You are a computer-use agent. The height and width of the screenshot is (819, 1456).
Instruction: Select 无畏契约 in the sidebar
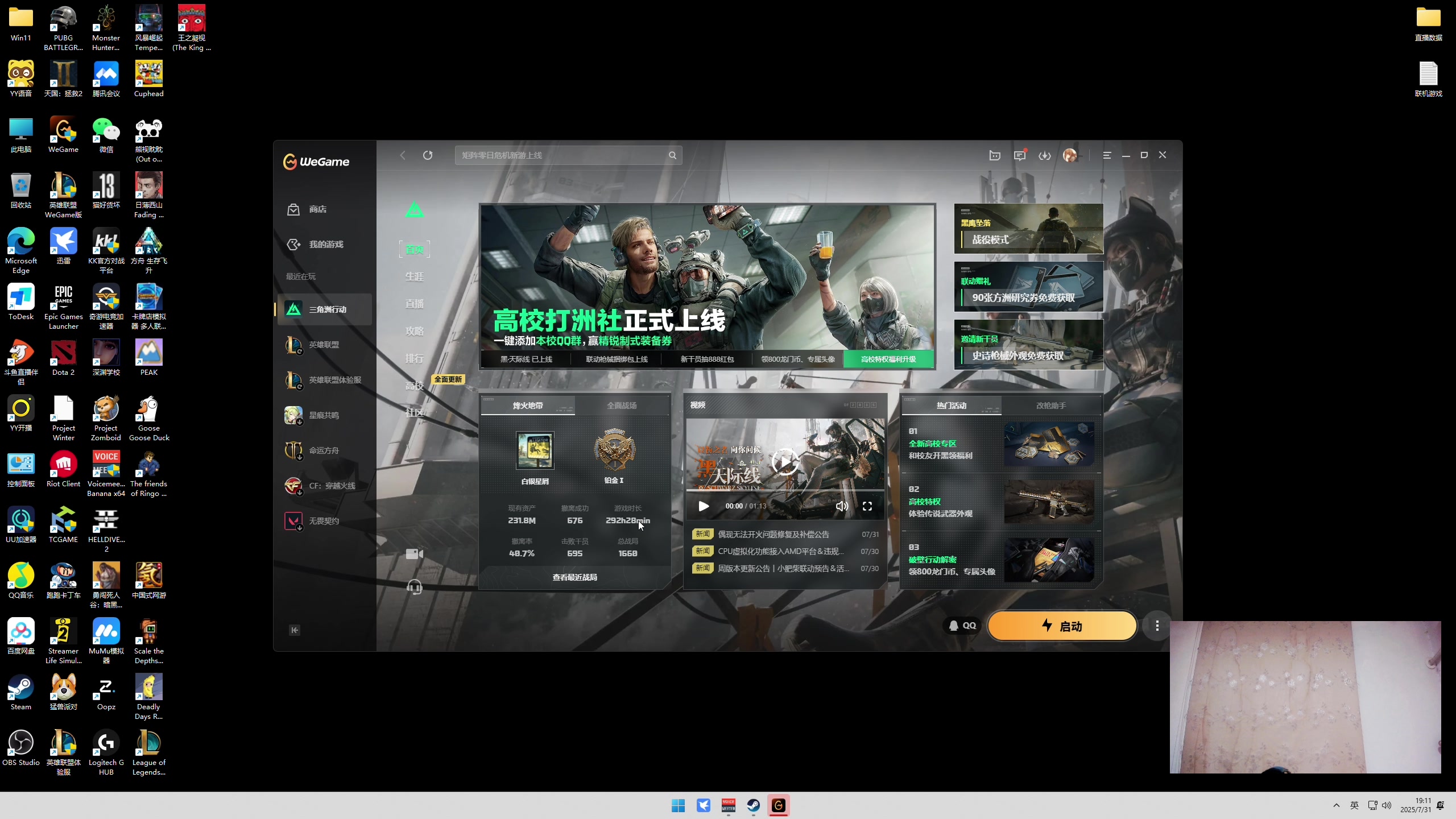(325, 521)
